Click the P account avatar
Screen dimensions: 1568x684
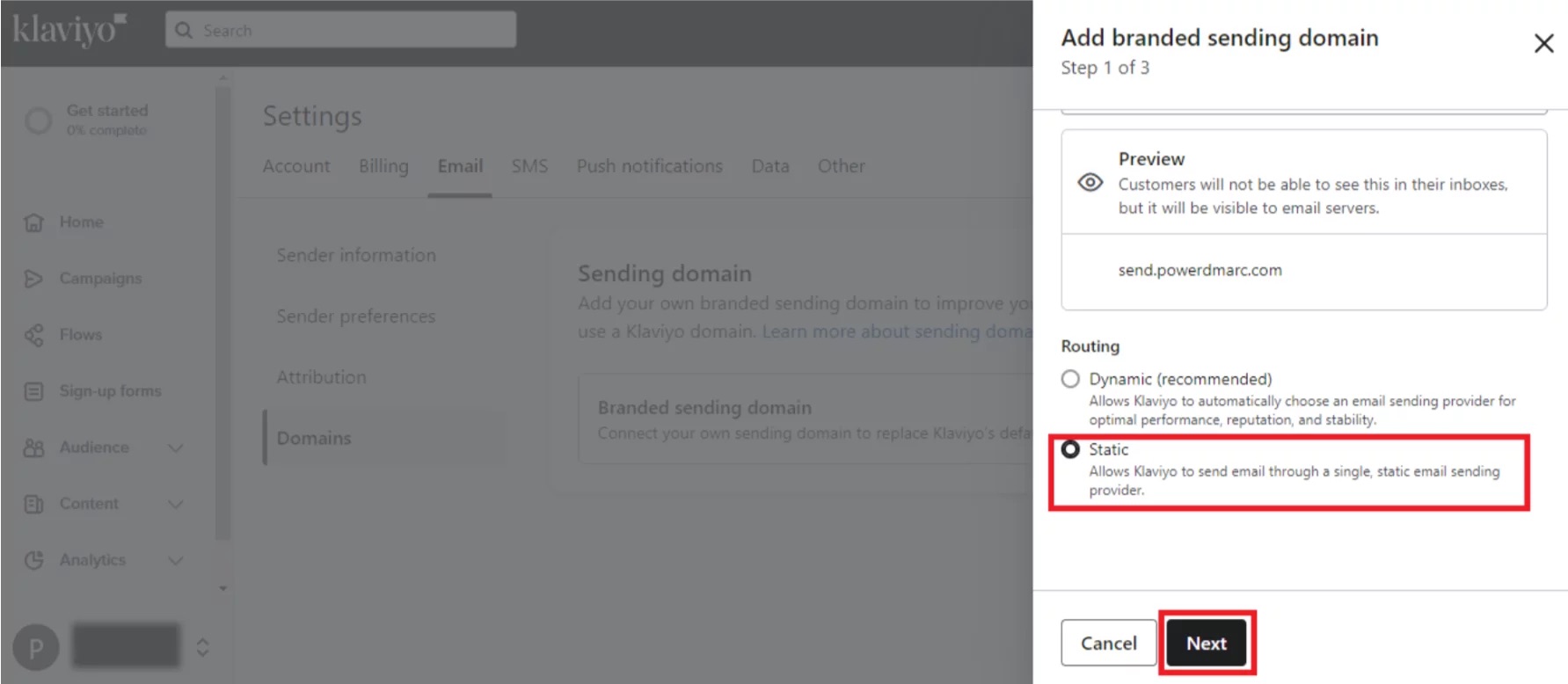[x=36, y=648]
